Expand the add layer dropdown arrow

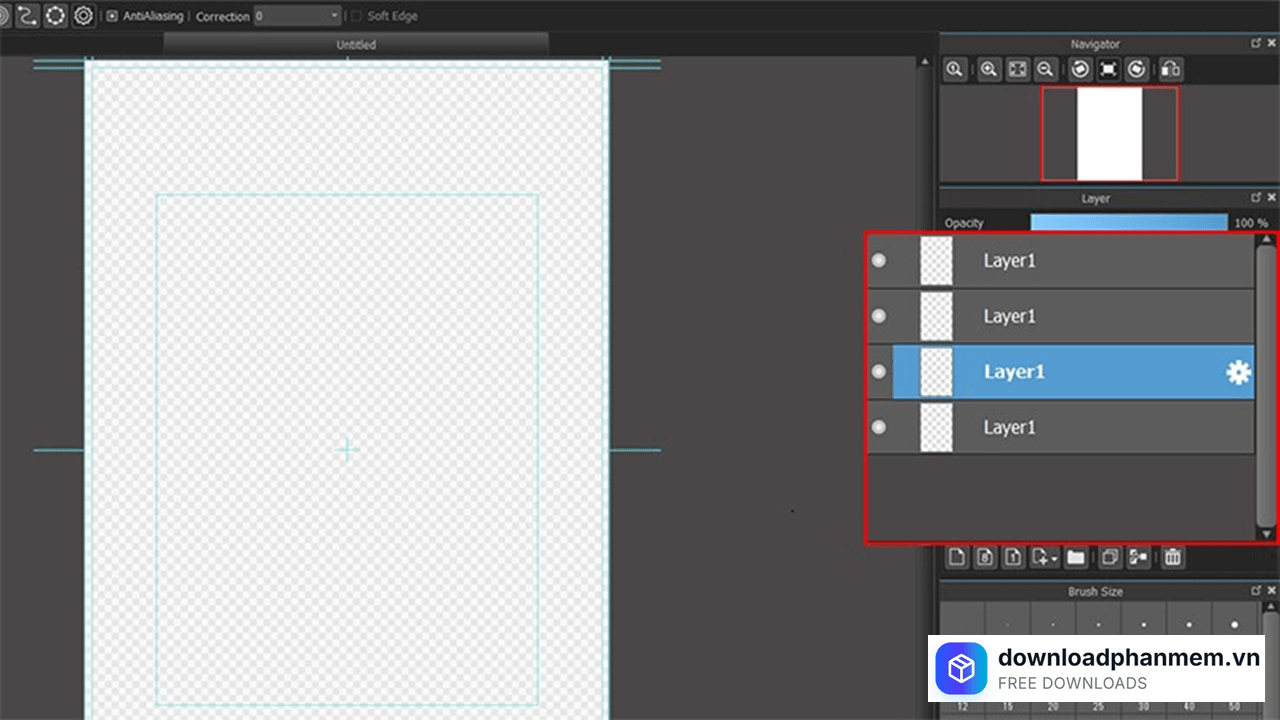1054,559
